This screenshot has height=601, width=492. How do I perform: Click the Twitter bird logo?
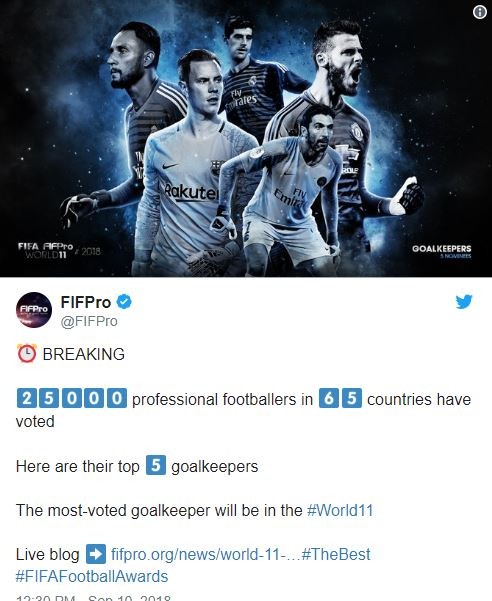click(x=464, y=302)
